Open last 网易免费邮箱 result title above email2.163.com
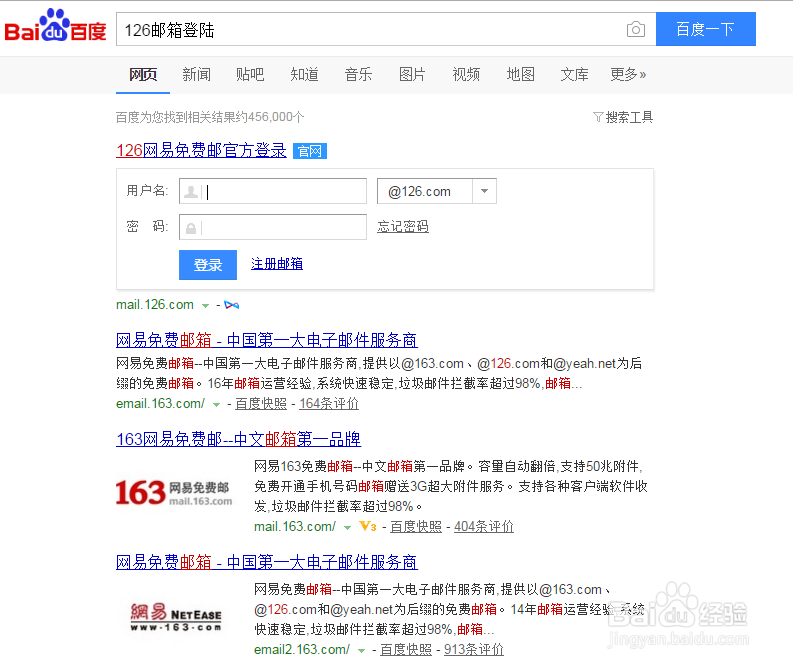 point(267,562)
